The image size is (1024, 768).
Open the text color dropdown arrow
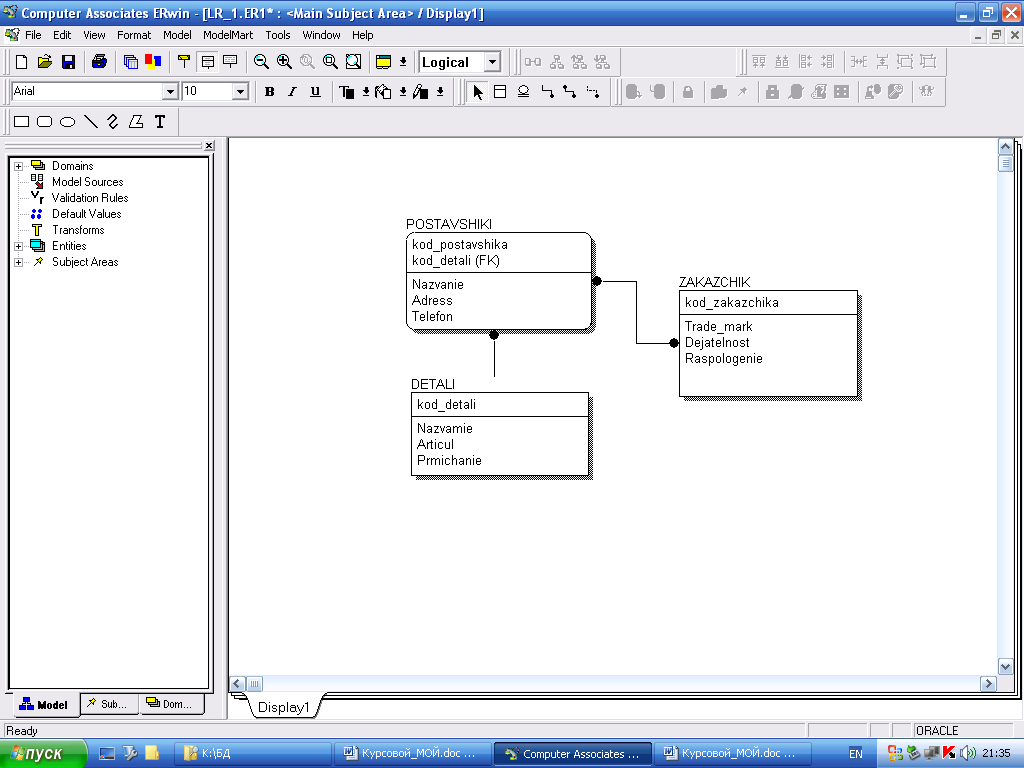coord(366,92)
